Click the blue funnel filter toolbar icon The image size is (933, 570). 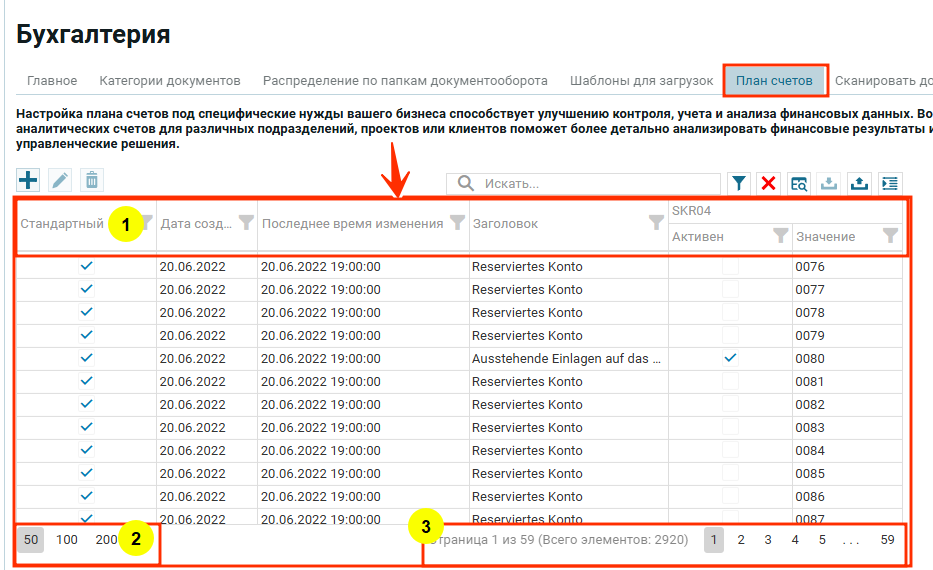pos(738,183)
